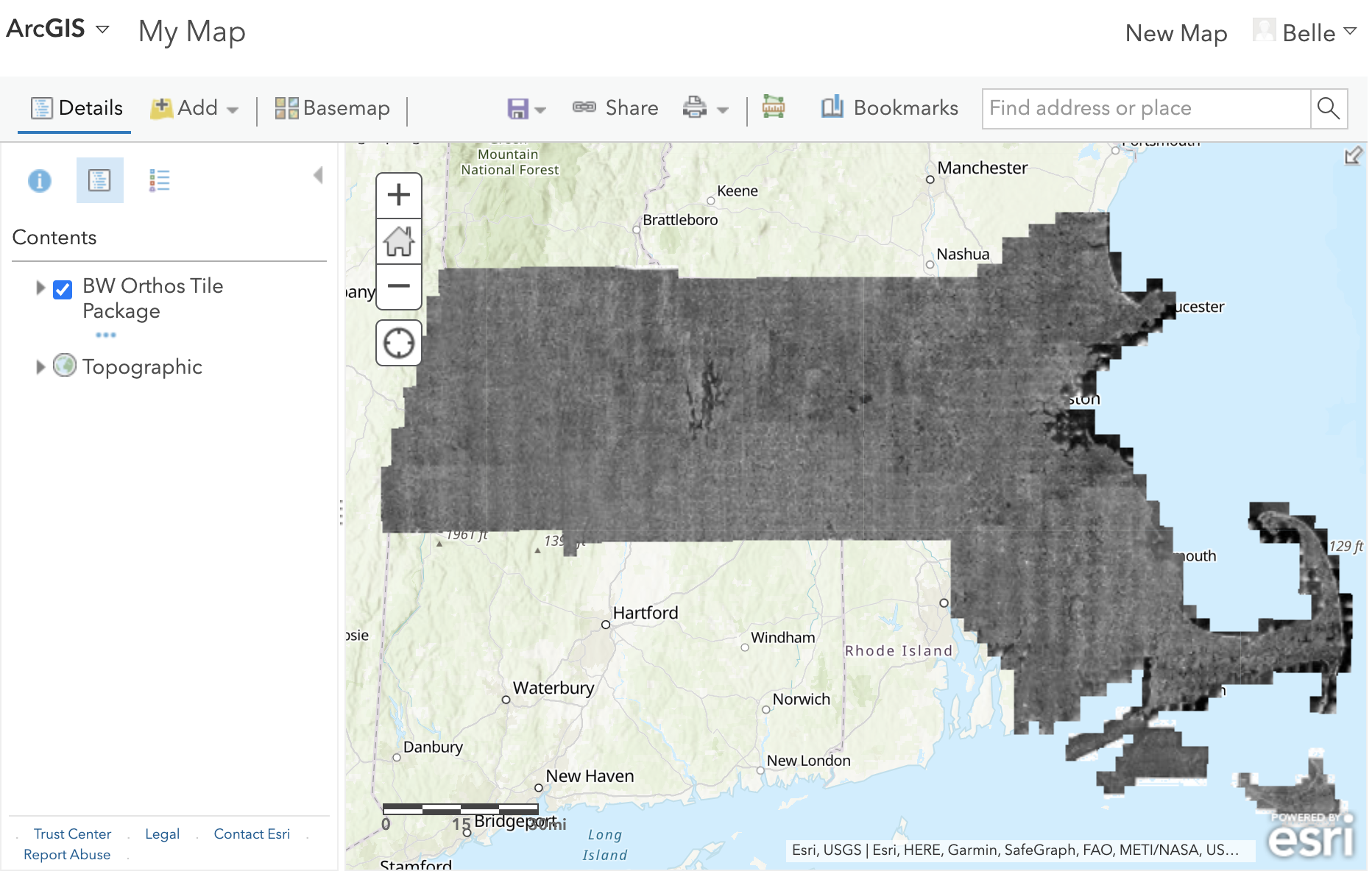Click the Print icon
The height and width of the screenshot is (874, 1372).
pos(694,107)
